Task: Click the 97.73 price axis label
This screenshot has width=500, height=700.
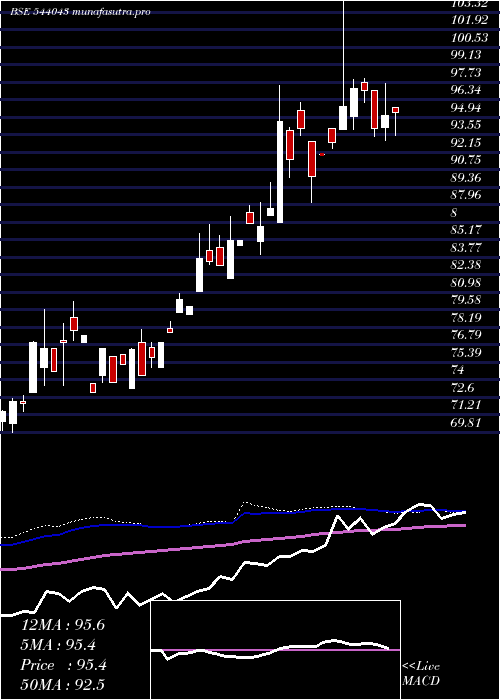Action: point(466,73)
